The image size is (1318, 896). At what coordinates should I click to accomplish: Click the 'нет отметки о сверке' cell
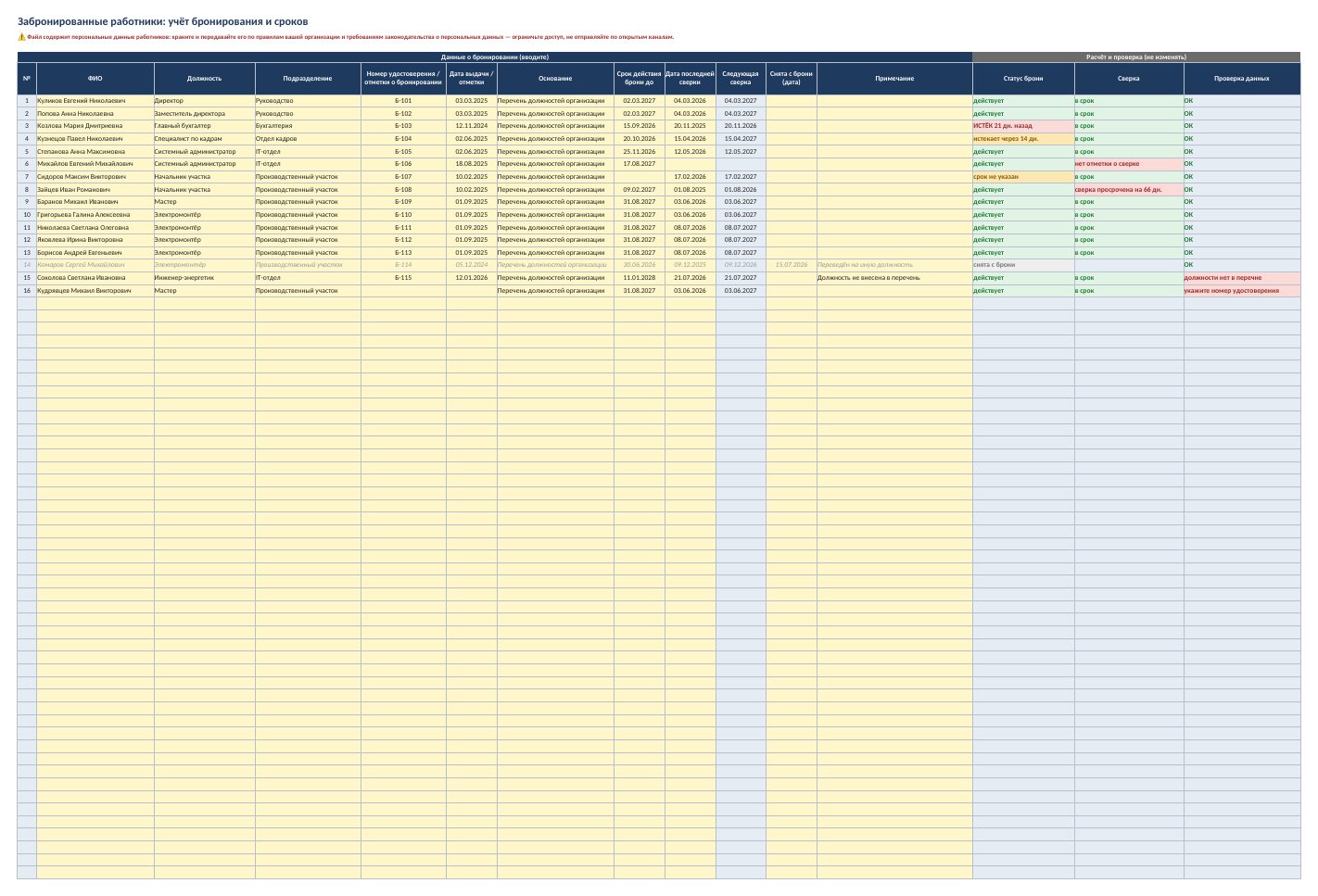tap(1129, 164)
